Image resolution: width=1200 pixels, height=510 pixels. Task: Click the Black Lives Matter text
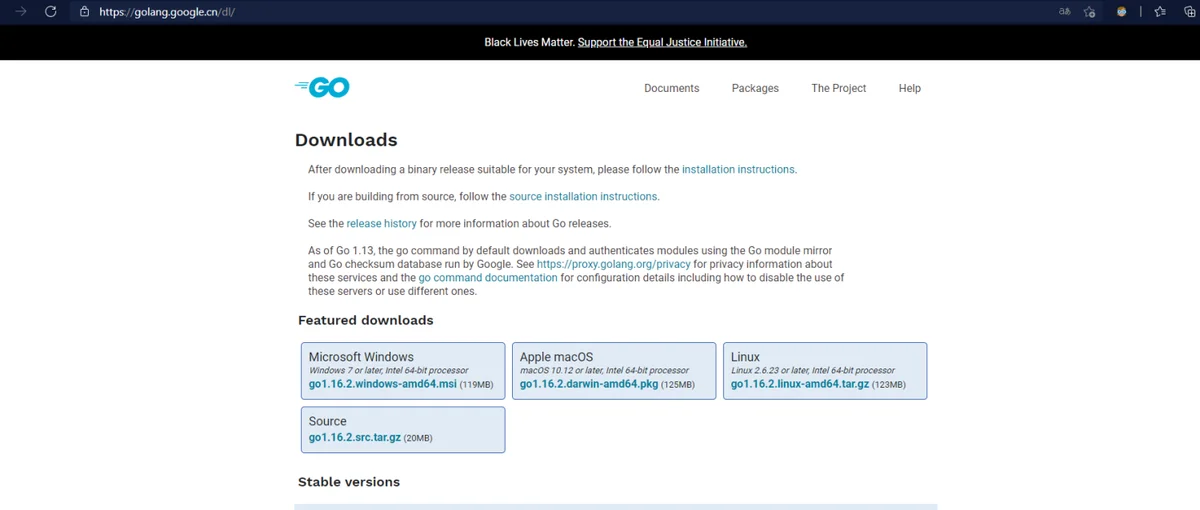point(529,42)
